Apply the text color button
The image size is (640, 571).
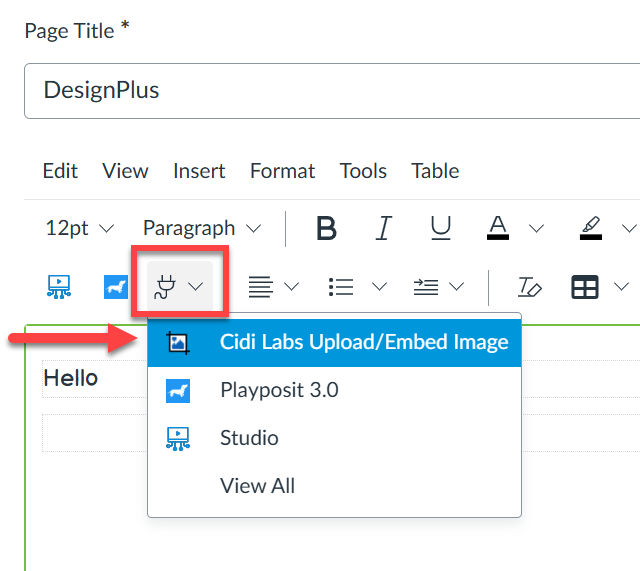(499, 228)
